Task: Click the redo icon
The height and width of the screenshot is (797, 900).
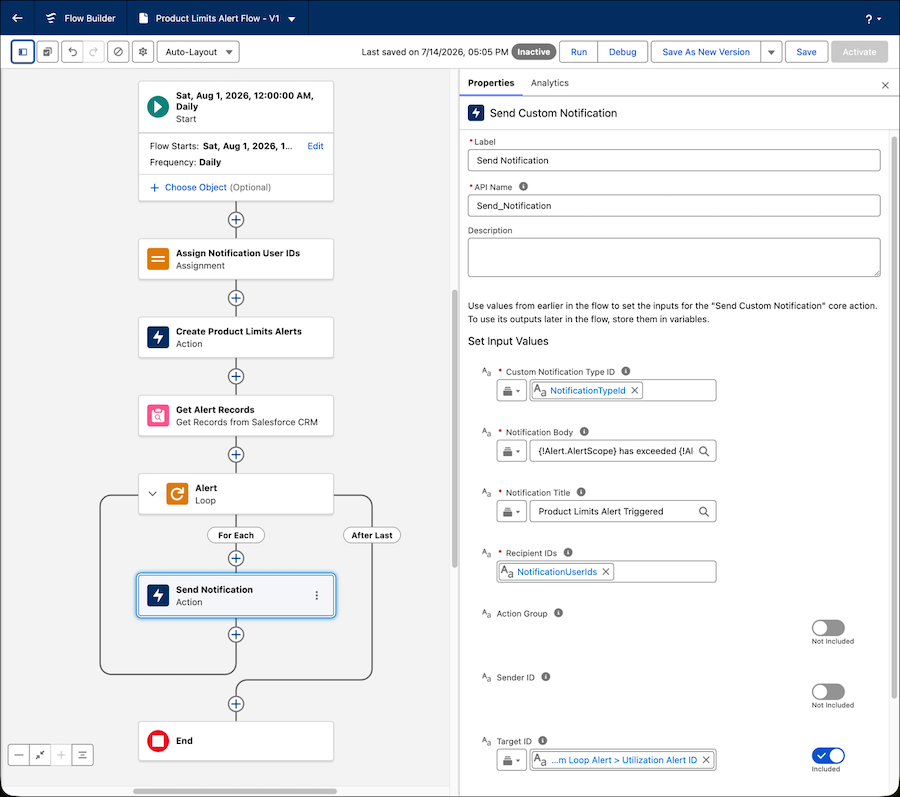Action: click(94, 52)
